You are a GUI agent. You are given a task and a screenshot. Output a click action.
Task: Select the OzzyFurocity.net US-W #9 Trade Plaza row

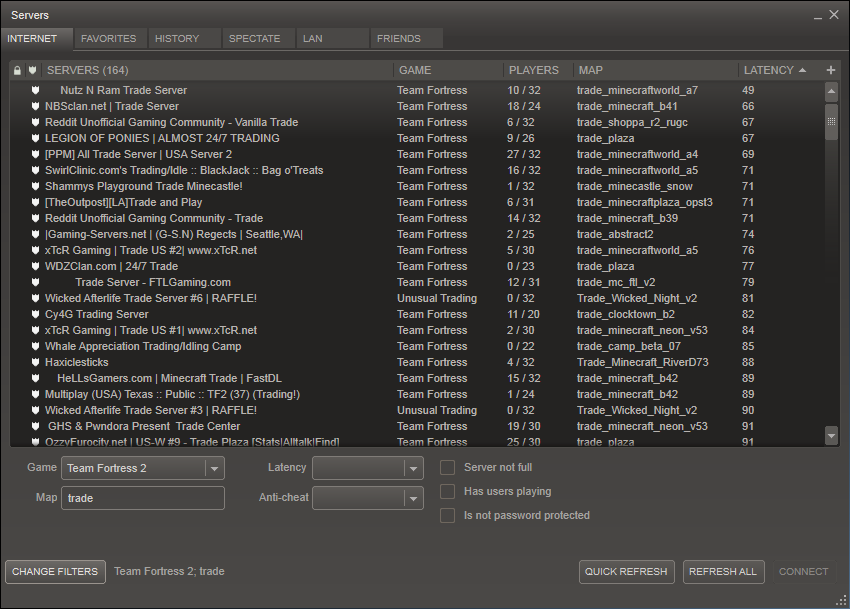pos(416,441)
